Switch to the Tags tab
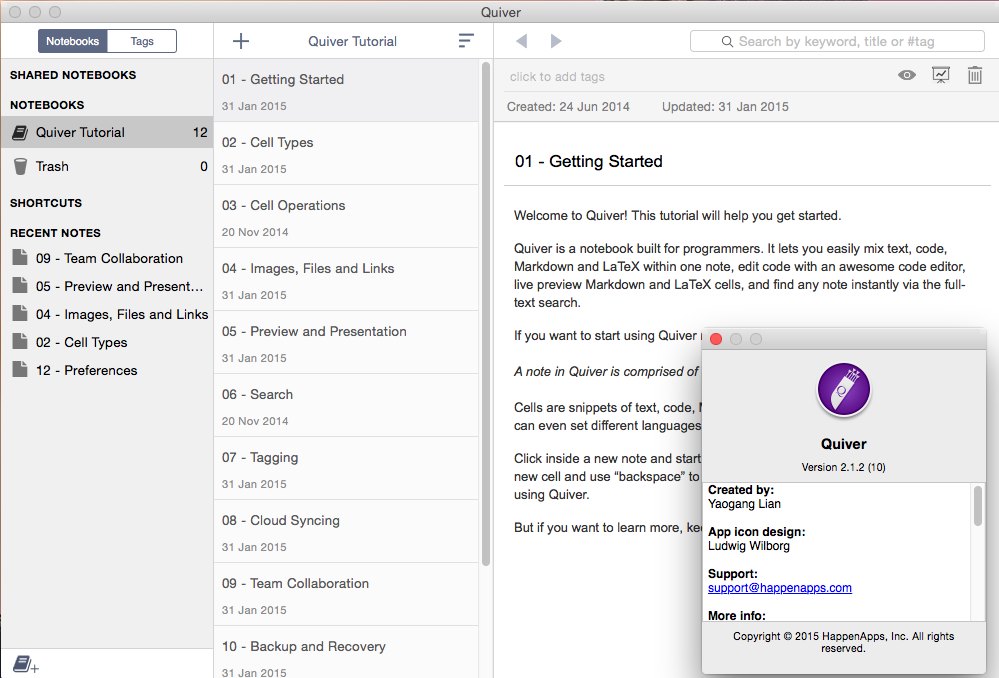Screen dimensions: 999x678 pyautogui.click(x=142, y=41)
